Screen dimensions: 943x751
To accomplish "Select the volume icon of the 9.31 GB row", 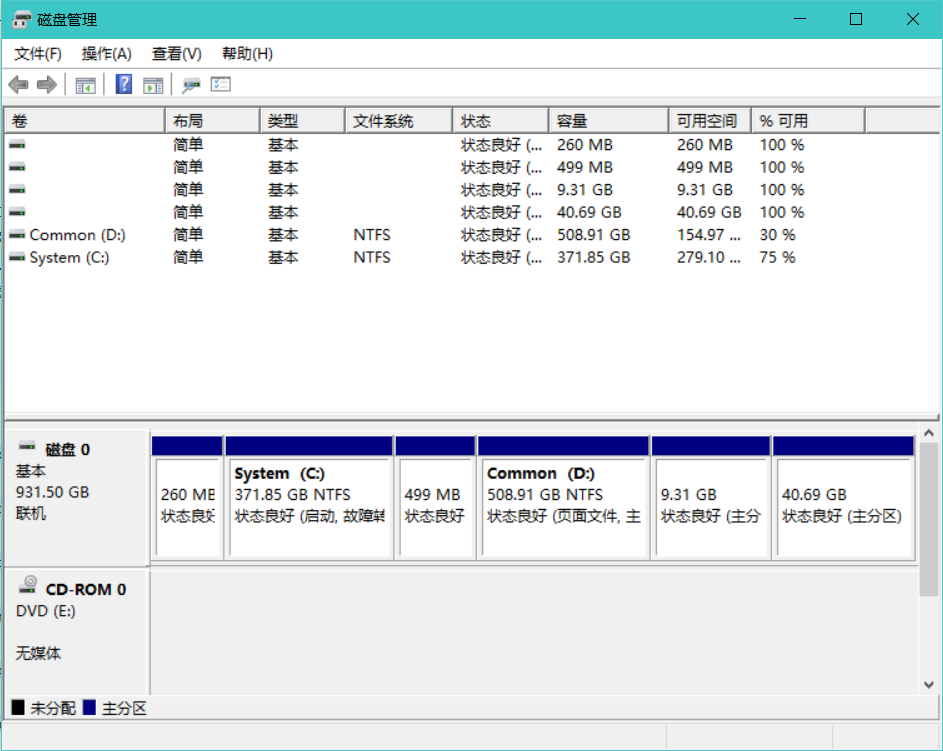I will tap(17, 190).
